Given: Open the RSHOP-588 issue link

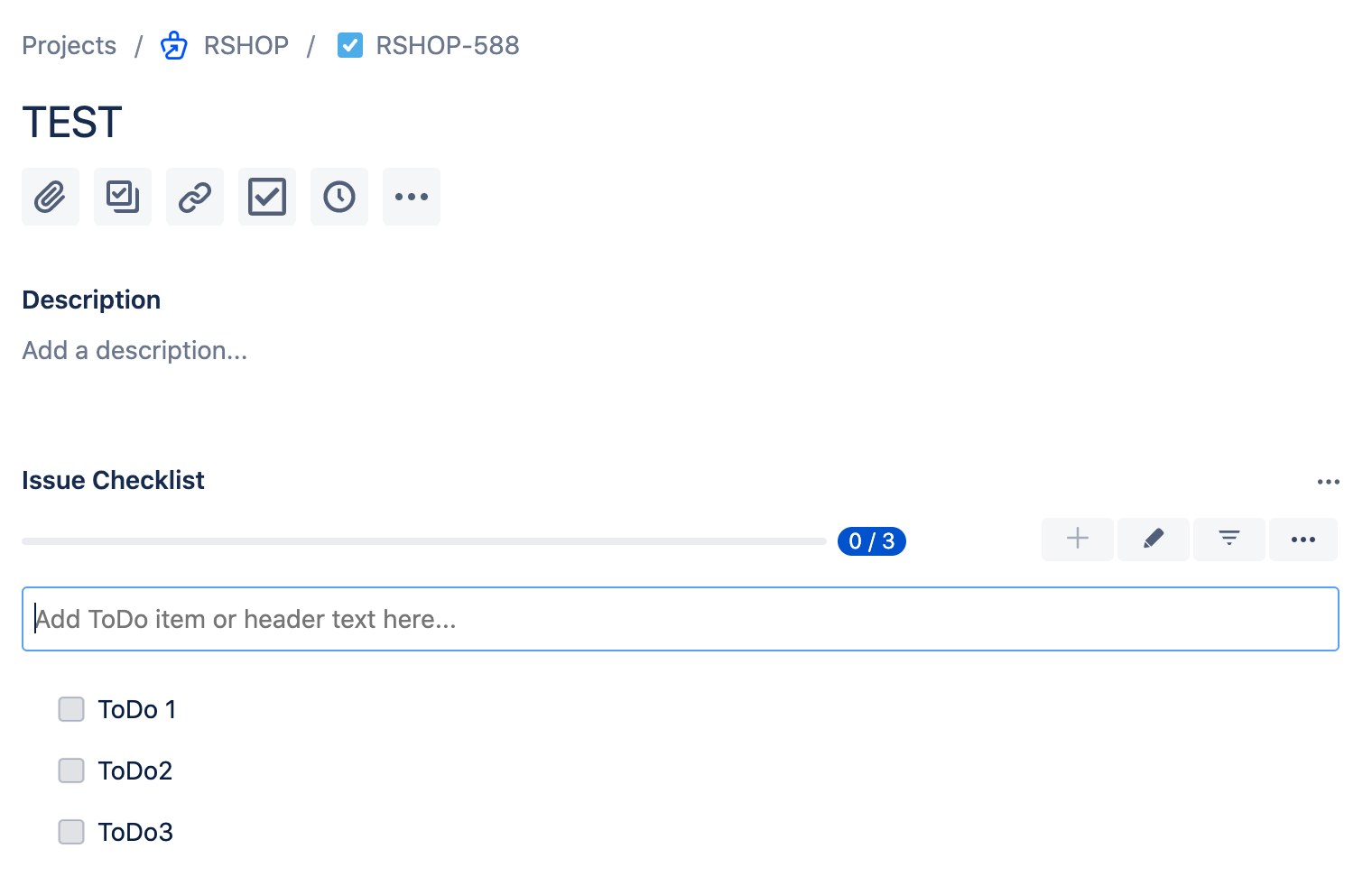Looking at the screenshot, I should [448, 45].
